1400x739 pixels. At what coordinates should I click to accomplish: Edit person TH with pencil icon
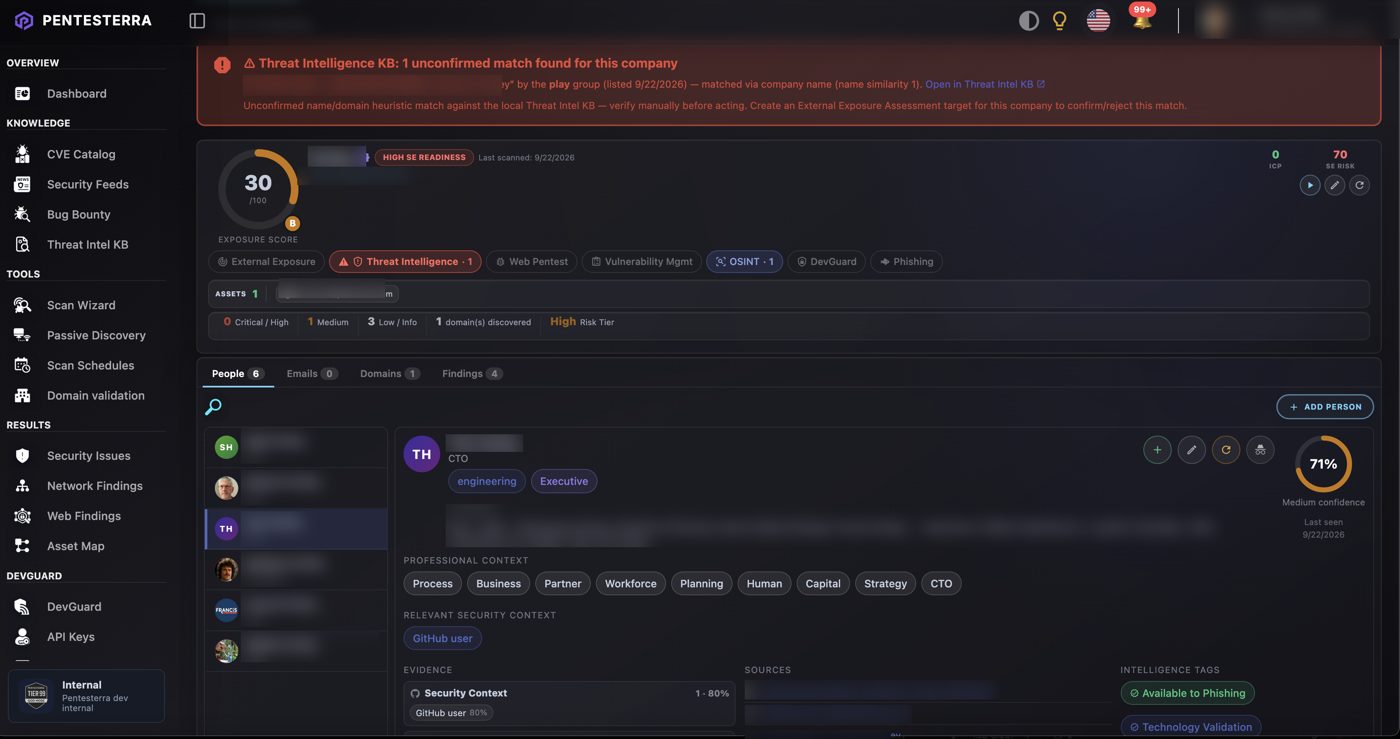1191,450
